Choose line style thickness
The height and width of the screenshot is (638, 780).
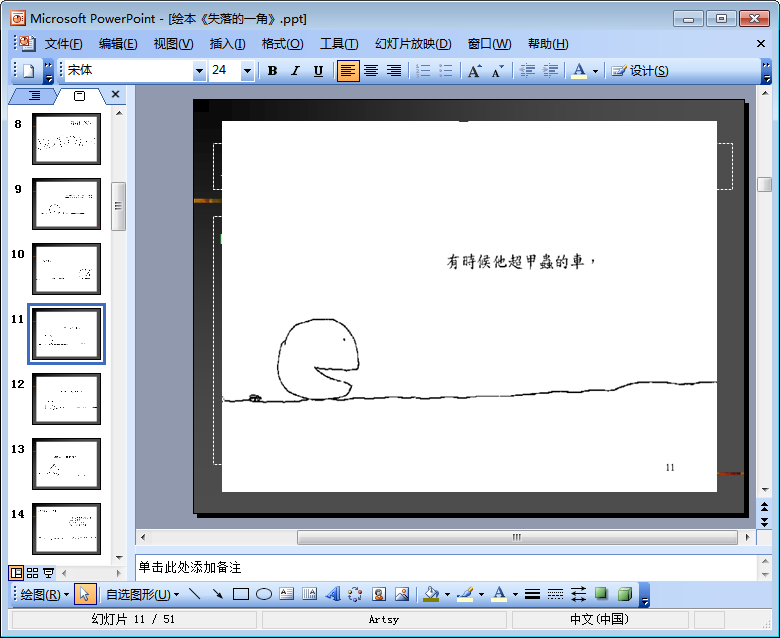coord(532,594)
